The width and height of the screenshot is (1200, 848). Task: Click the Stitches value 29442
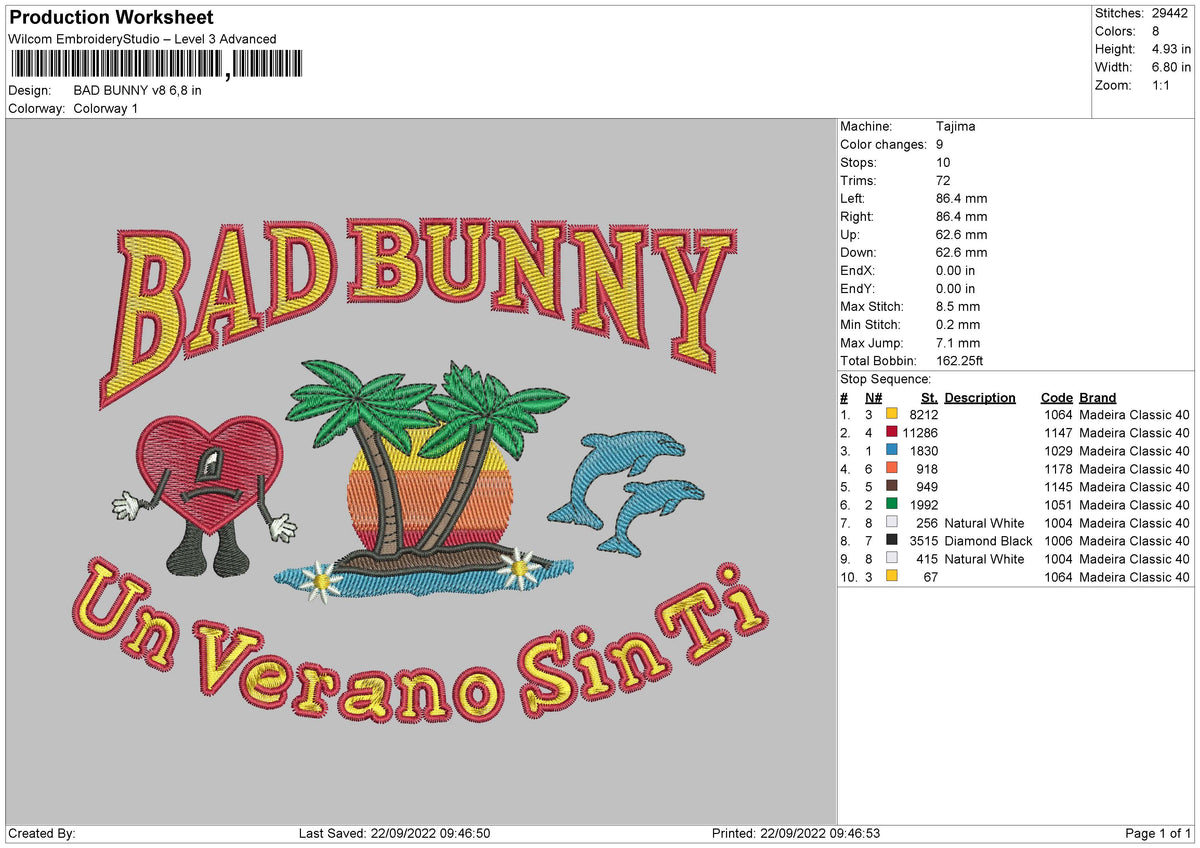click(1172, 13)
